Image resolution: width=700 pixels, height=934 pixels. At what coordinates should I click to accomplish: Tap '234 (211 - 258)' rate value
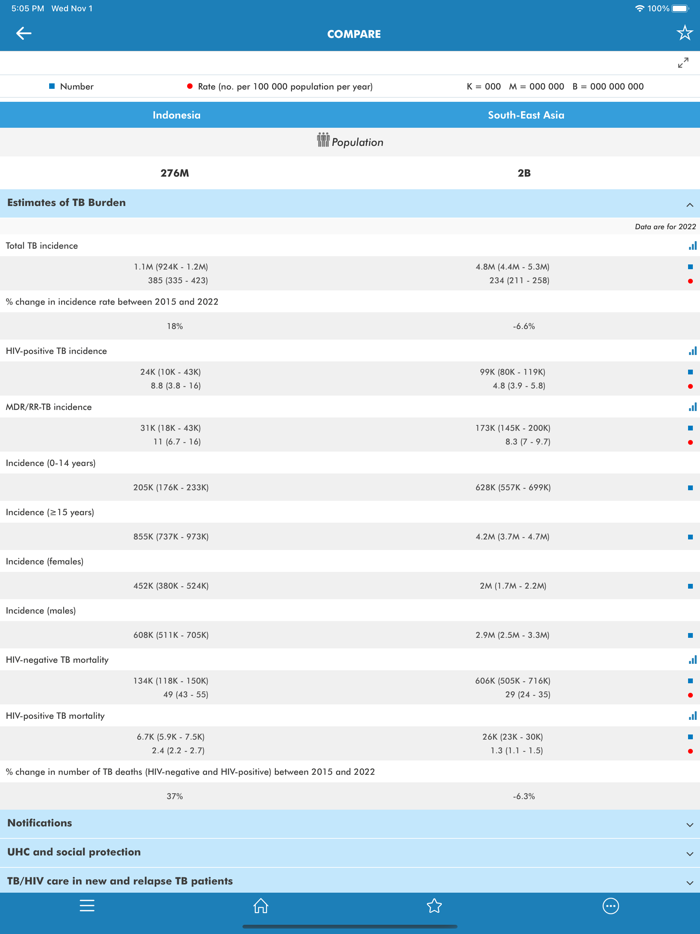519,280
